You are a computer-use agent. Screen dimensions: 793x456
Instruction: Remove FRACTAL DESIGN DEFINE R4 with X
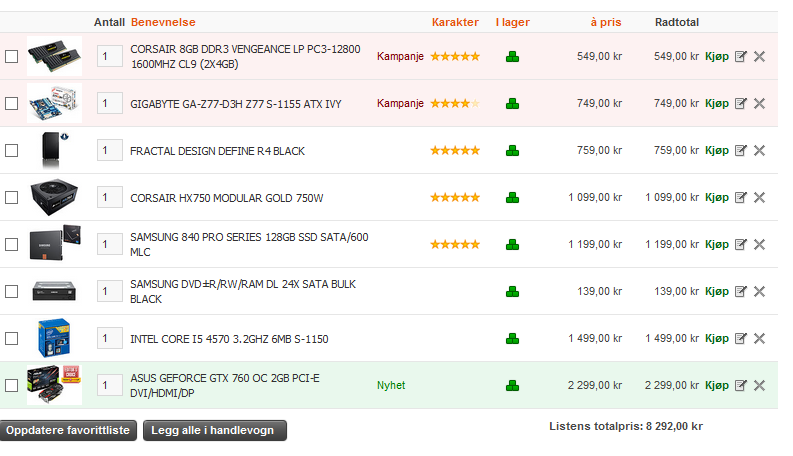pyautogui.click(x=759, y=150)
